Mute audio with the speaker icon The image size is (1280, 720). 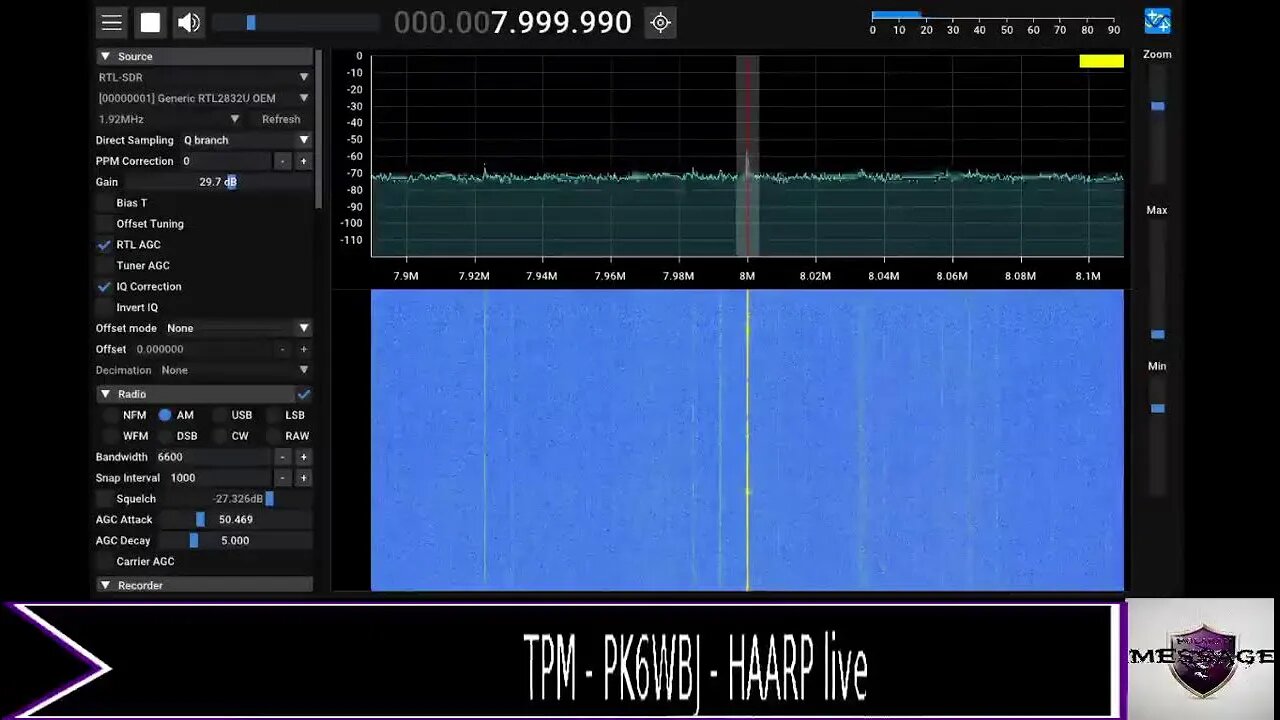[188, 22]
